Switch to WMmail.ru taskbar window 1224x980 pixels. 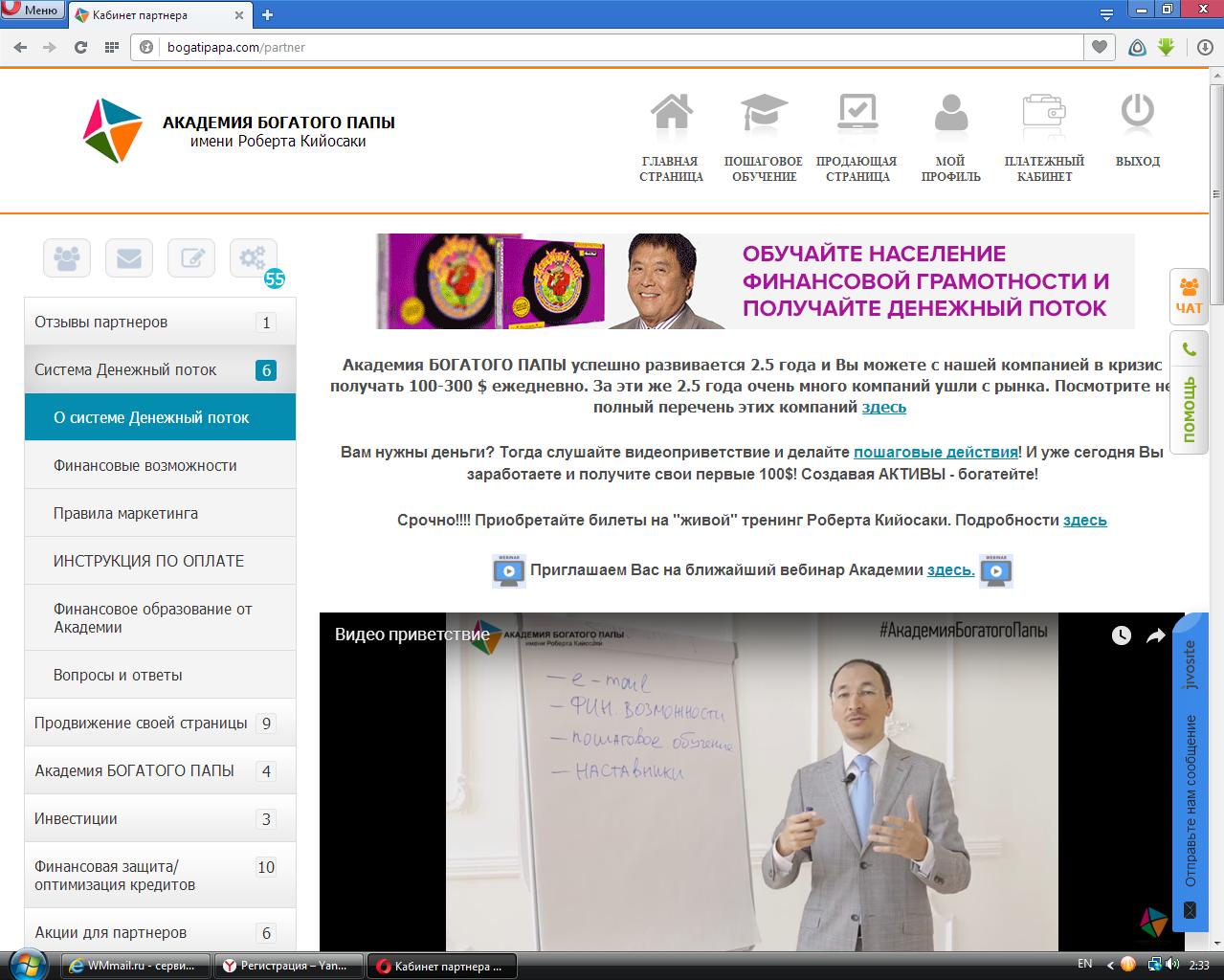coord(136,966)
